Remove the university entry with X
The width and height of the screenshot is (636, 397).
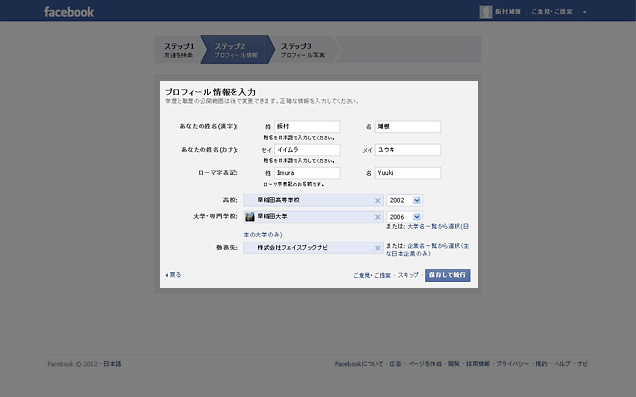tap(377, 217)
